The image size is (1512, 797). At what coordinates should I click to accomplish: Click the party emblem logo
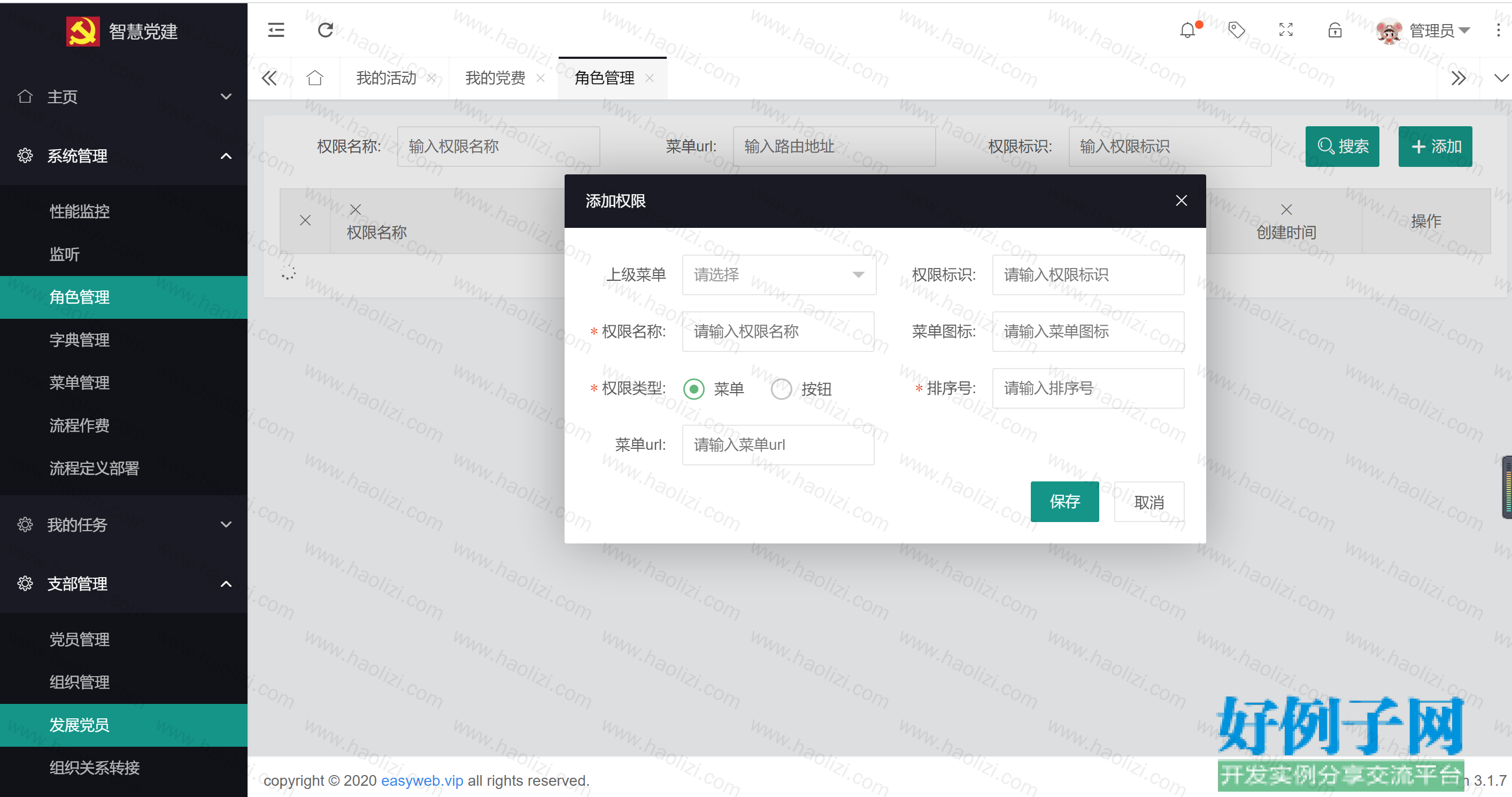point(82,31)
